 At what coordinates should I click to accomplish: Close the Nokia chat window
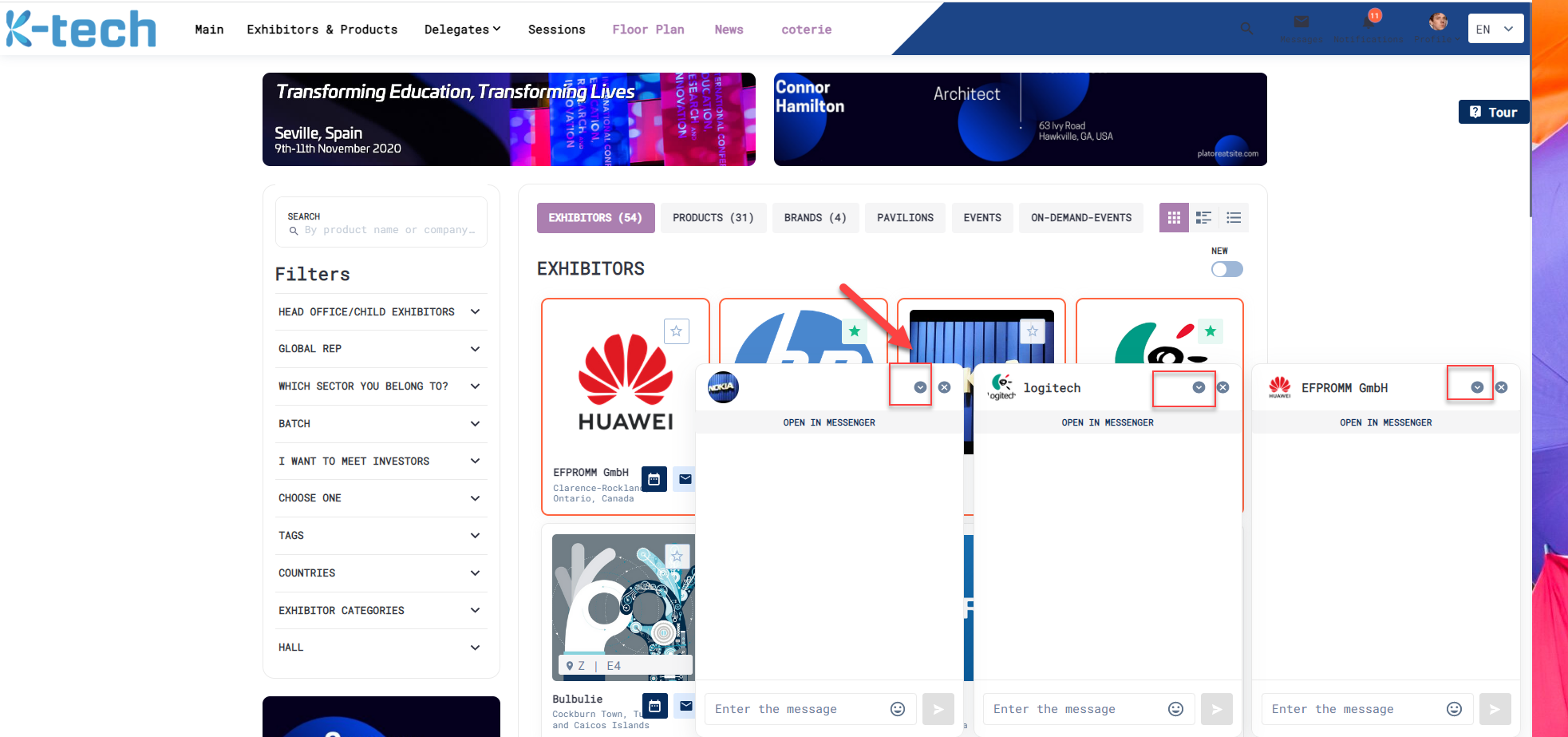[x=944, y=387]
